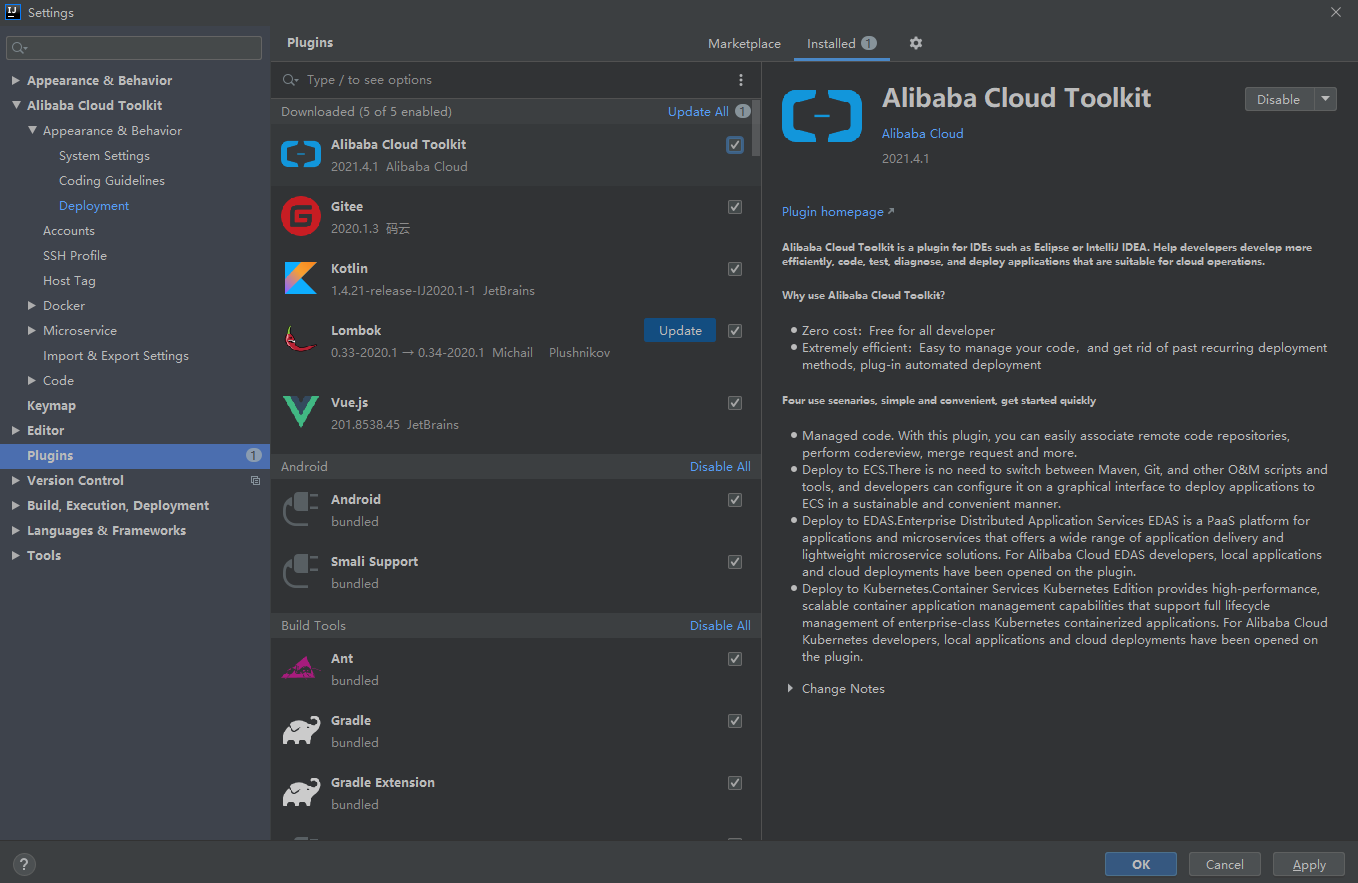Image resolution: width=1358 pixels, height=883 pixels.
Task: Click the Vue.js plugin icon
Action: [x=301, y=411]
